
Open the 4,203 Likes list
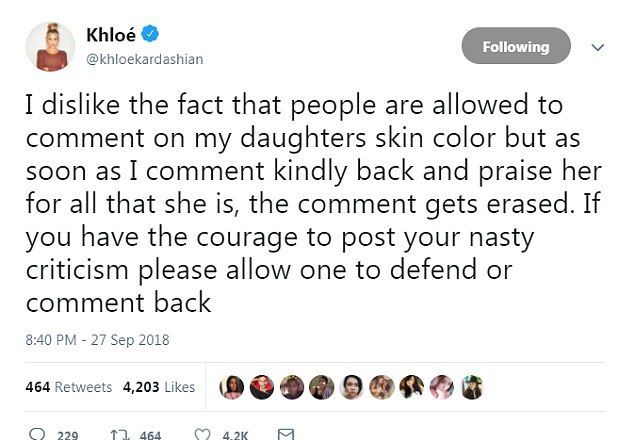[x=158, y=387]
